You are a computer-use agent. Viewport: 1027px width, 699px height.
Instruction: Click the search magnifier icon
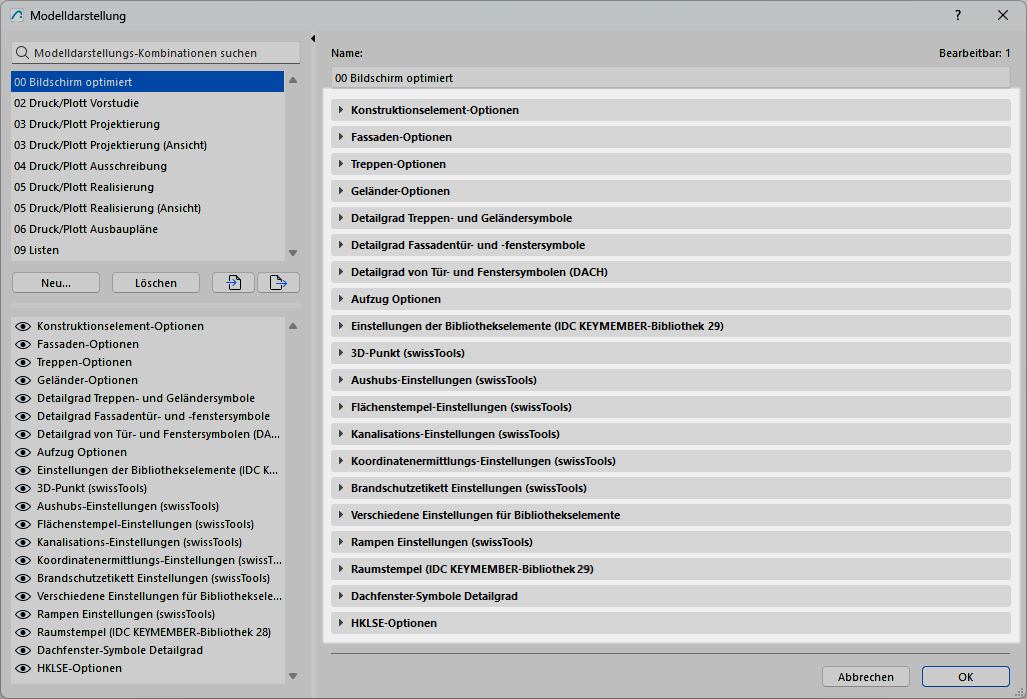click(22, 53)
